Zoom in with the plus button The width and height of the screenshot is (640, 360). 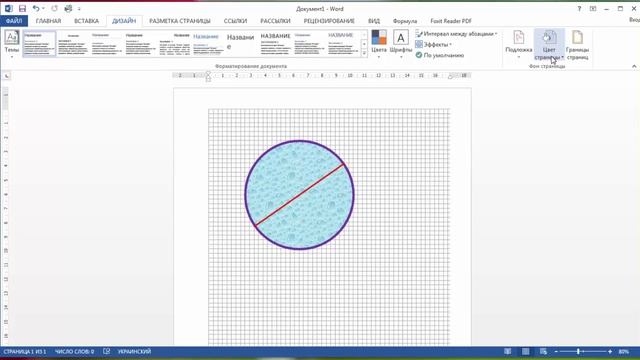click(610, 351)
